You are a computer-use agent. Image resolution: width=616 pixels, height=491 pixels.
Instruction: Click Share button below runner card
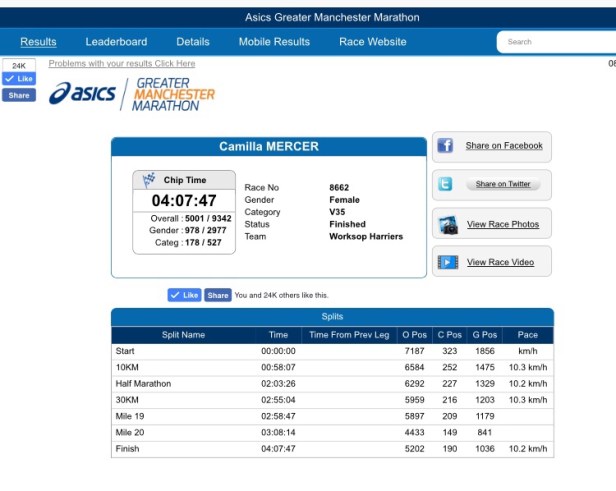coord(218,295)
